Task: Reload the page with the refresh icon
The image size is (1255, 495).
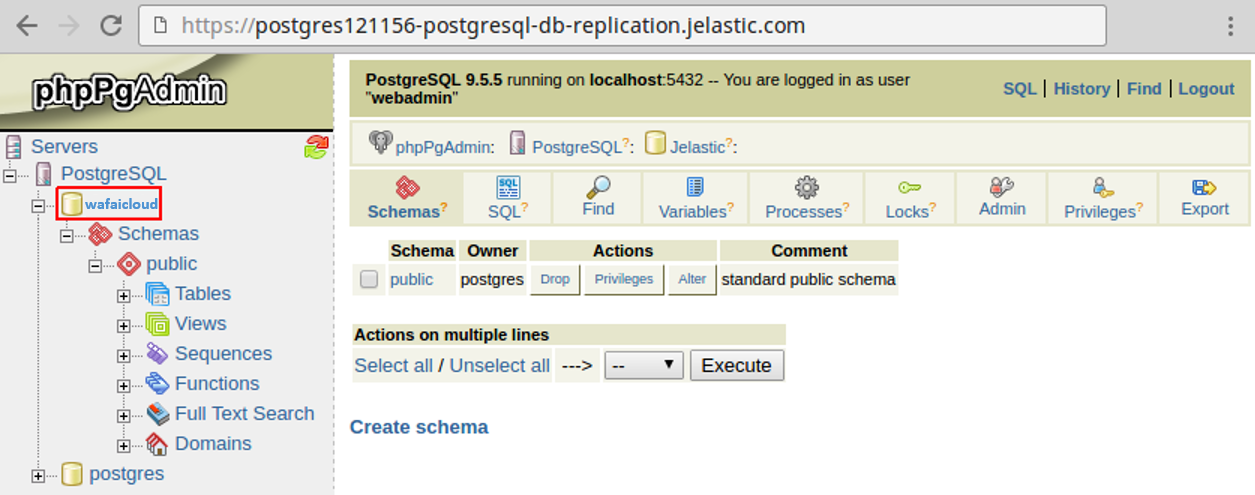Action: pyautogui.click(x=111, y=25)
